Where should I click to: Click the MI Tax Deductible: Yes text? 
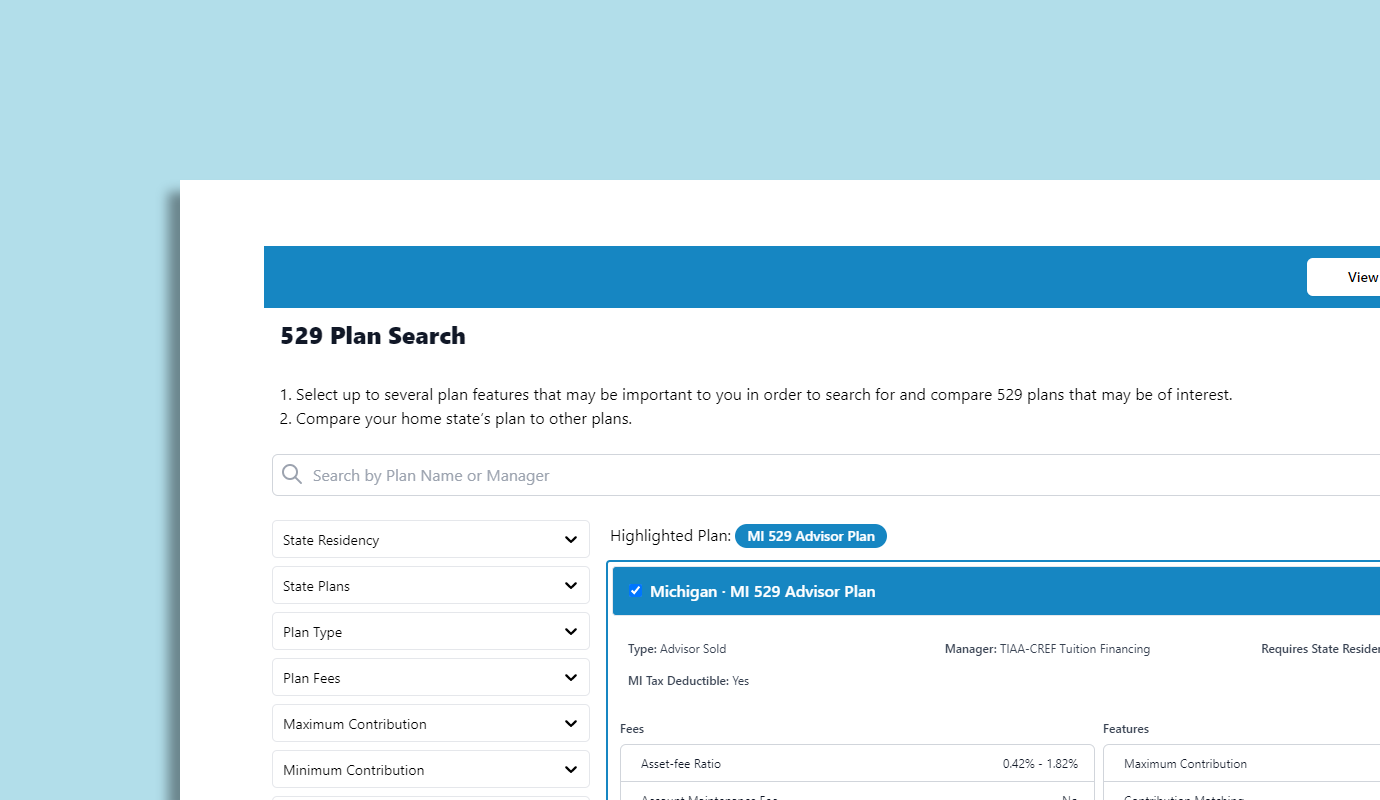(x=688, y=681)
